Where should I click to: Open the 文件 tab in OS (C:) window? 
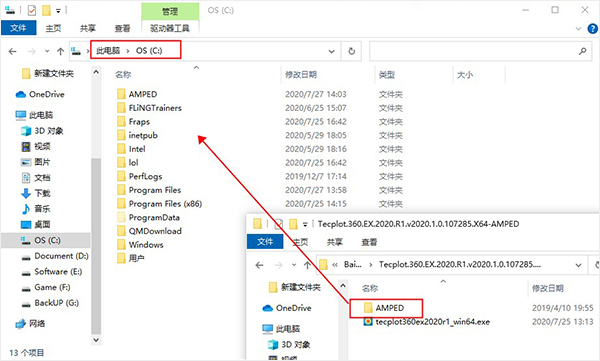pyautogui.click(x=18, y=28)
